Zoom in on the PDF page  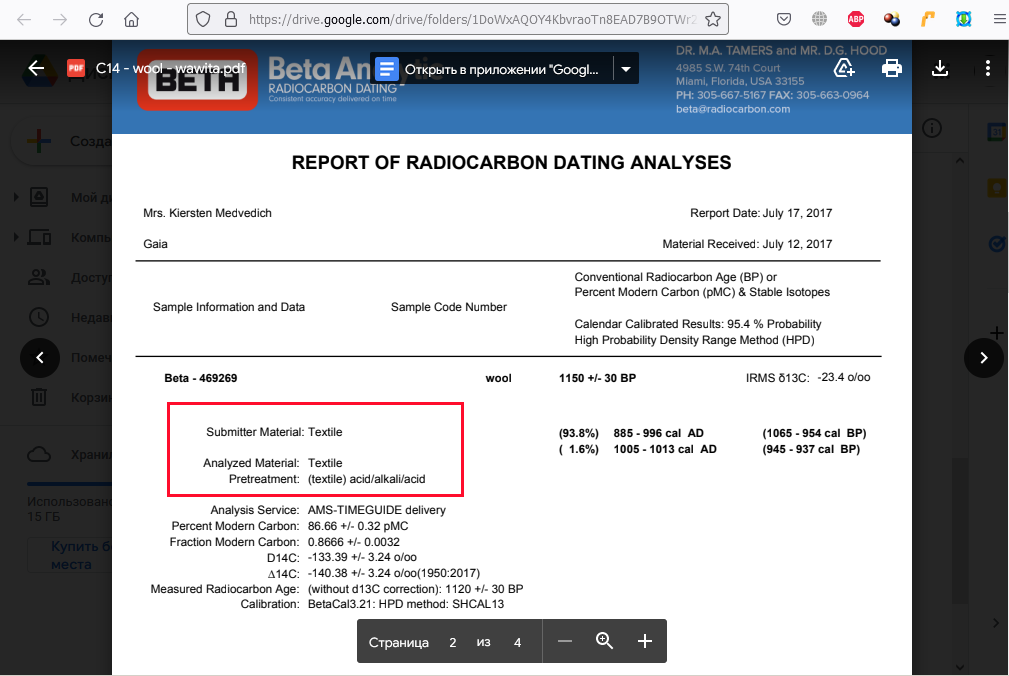pyautogui.click(x=645, y=641)
